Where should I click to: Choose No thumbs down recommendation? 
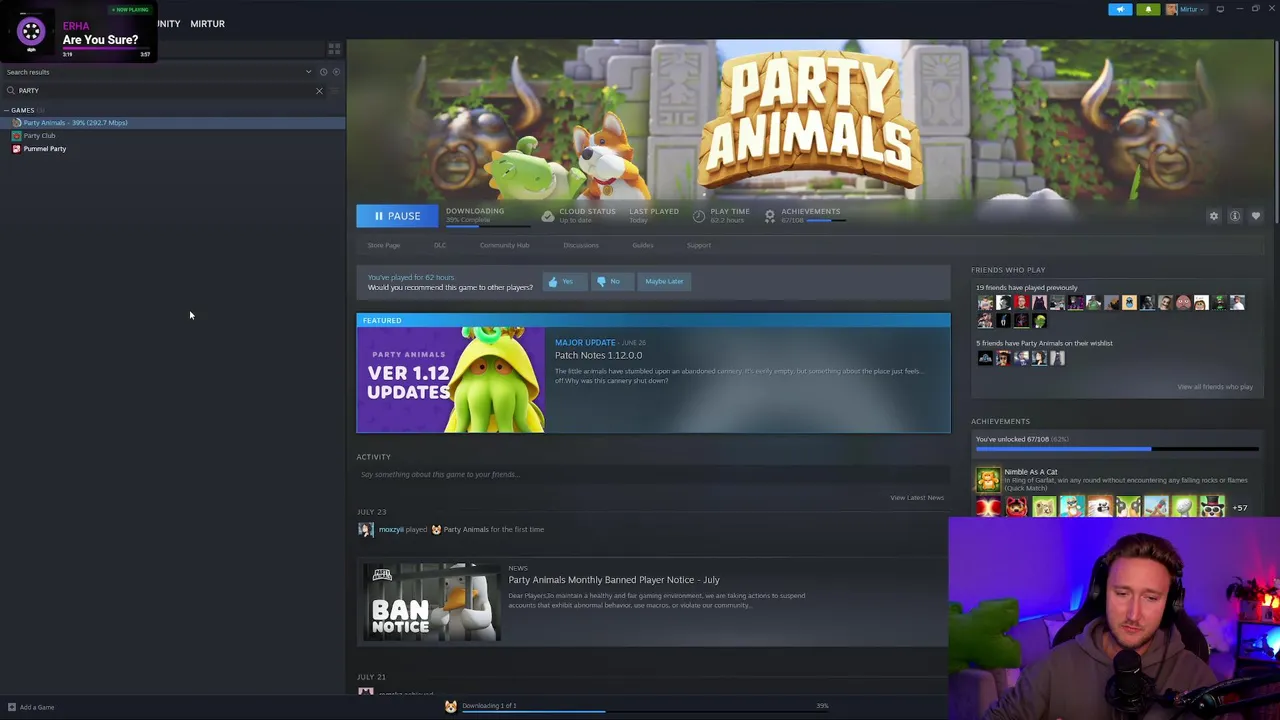(610, 282)
